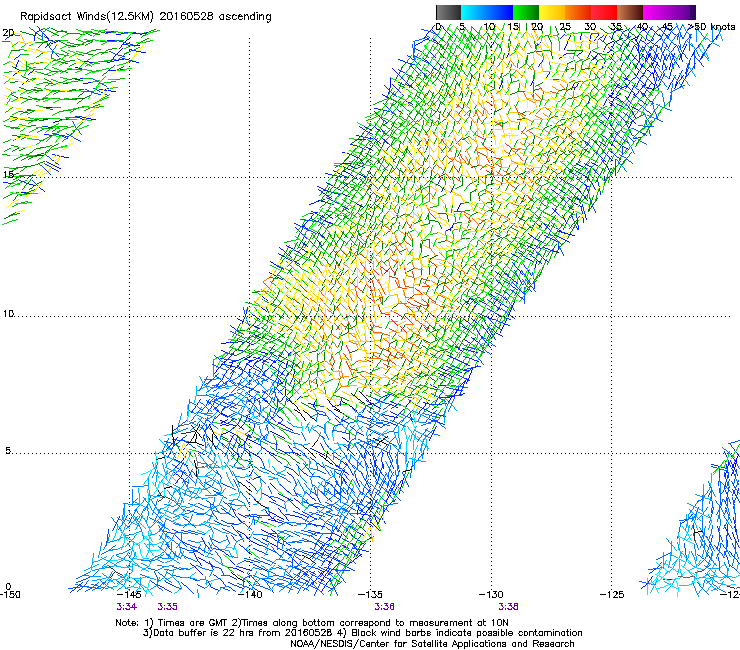Click the '>50 knots' legend label

pyautogui.click(x=712, y=27)
